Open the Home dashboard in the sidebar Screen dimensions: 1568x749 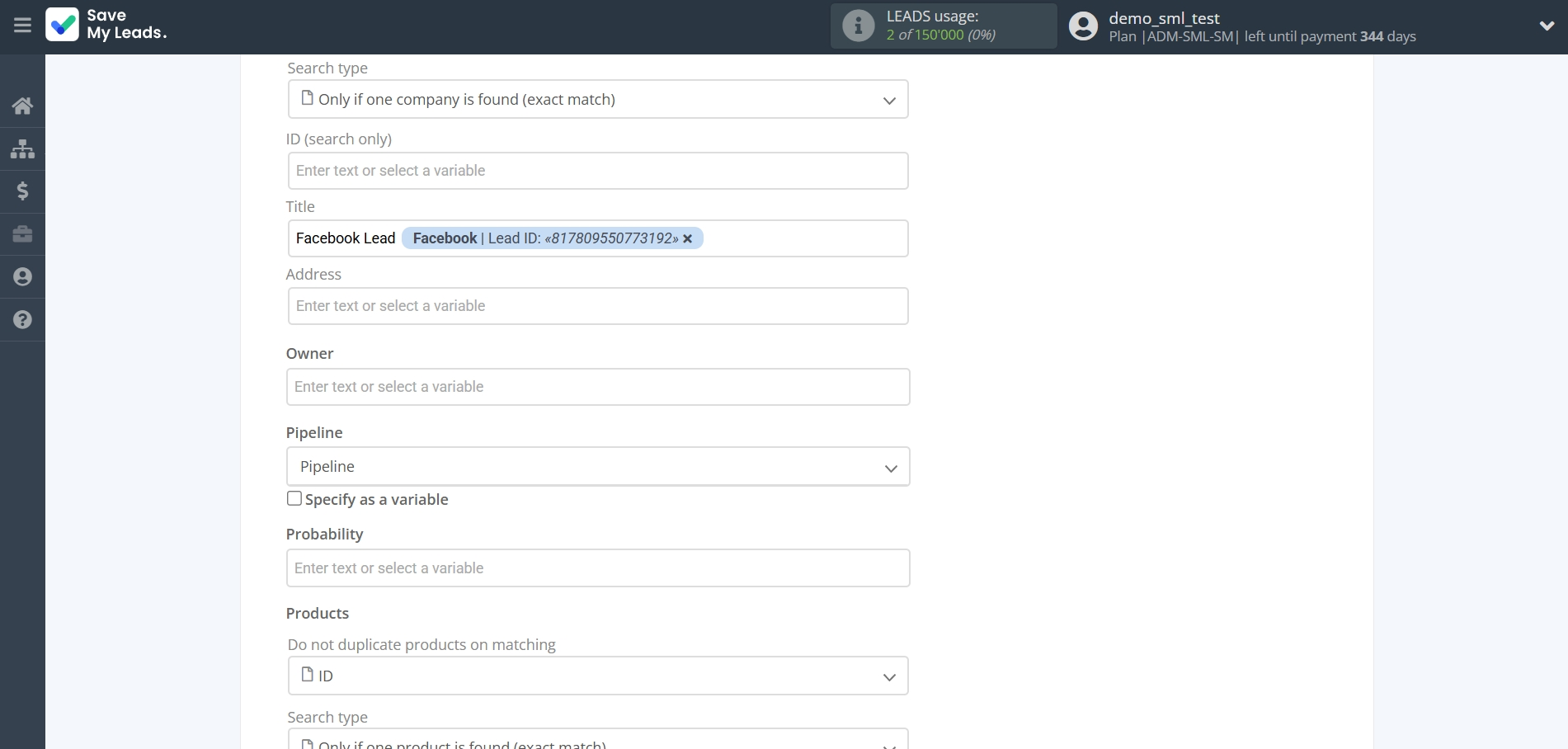click(x=22, y=106)
